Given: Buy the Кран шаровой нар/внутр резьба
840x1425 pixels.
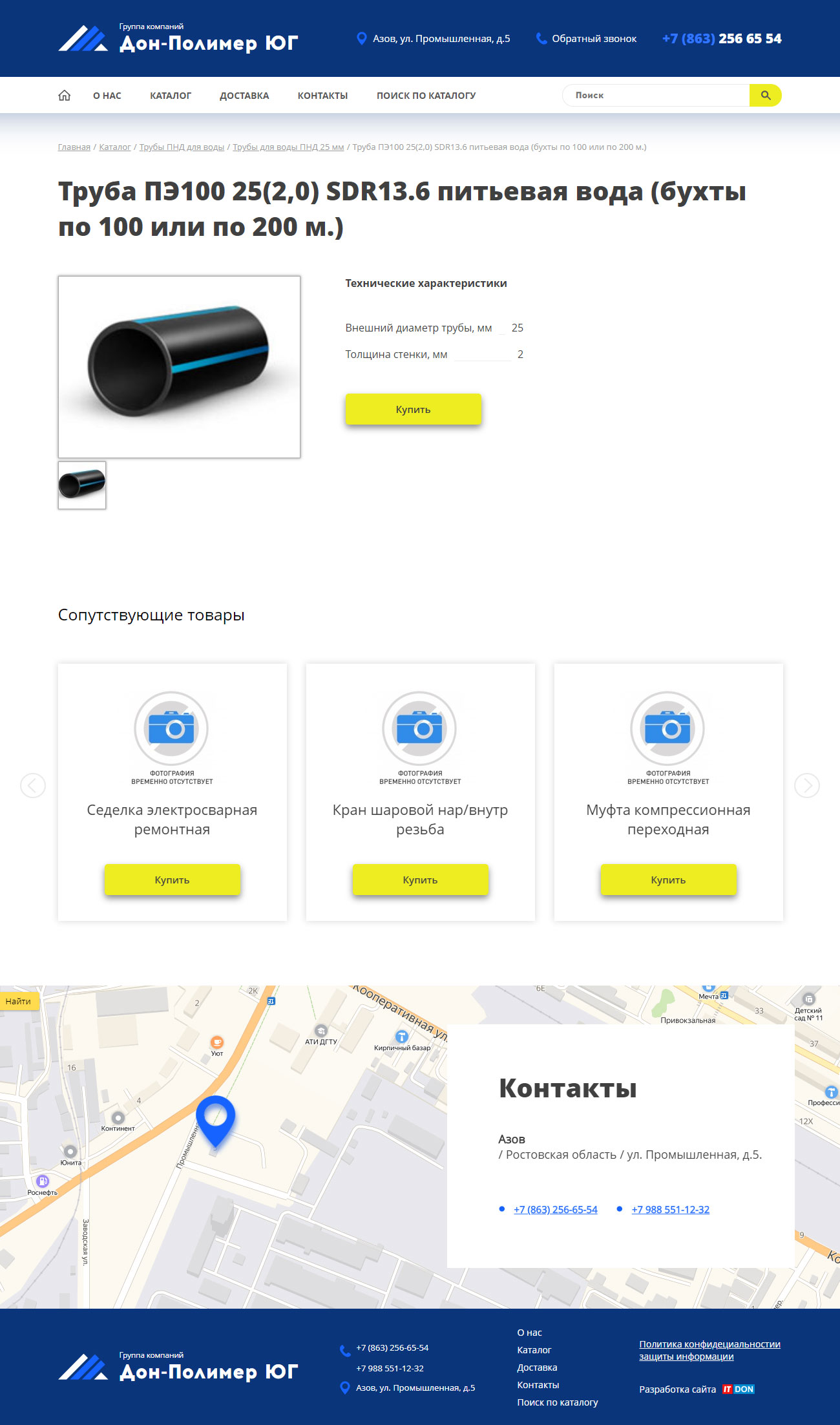Looking at the screenshot, I should point(420,880).
